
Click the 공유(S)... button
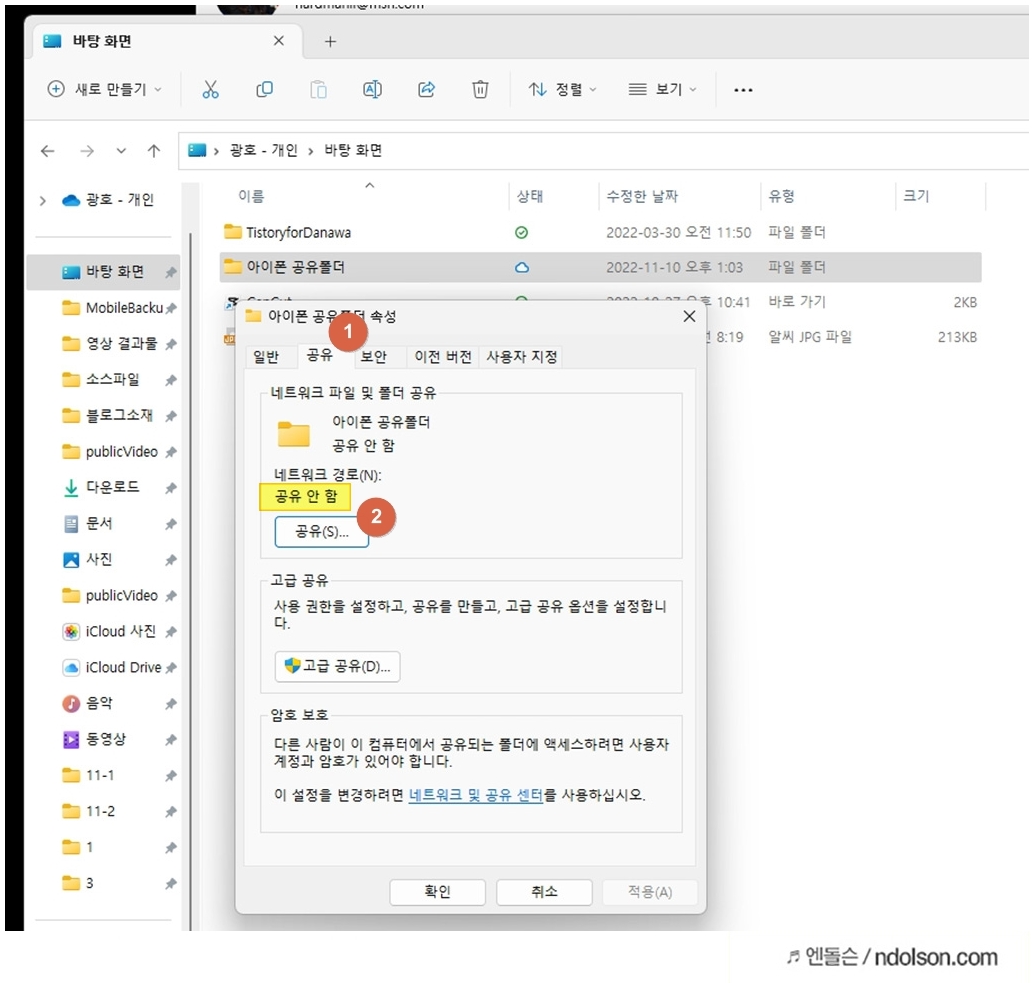[x=322, y=531]
